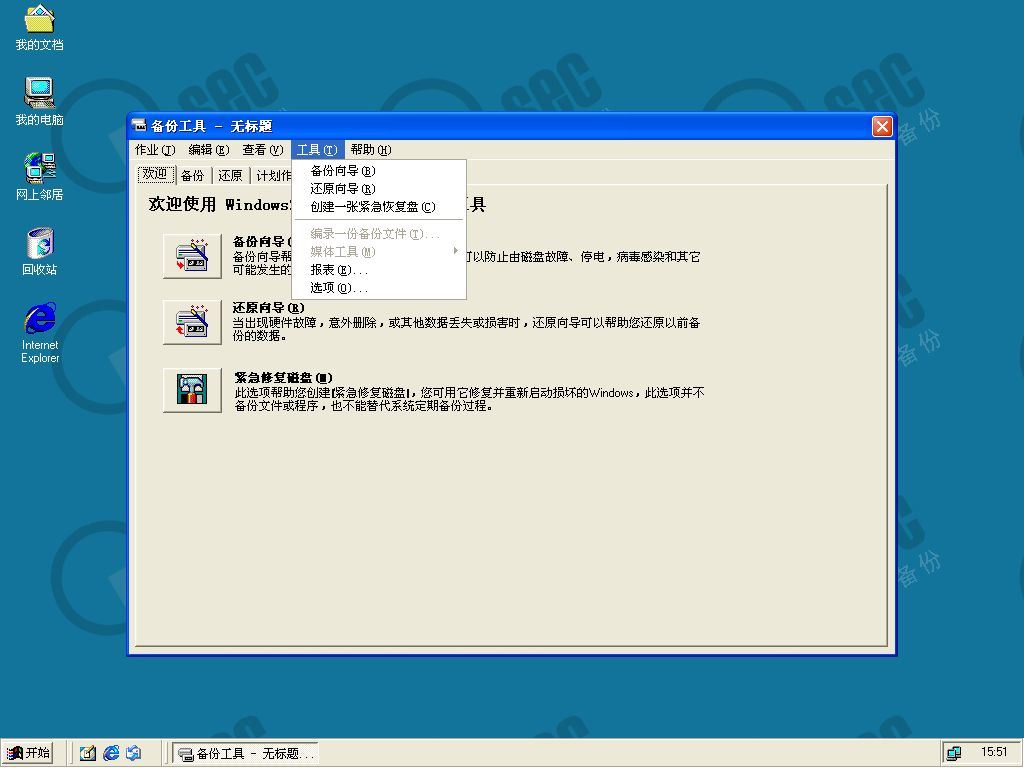The height and width of the screenshot is (768, 1024).
Task: Click 备份工具 - 无标题 taskbar button
Action: tap(246, 753)
